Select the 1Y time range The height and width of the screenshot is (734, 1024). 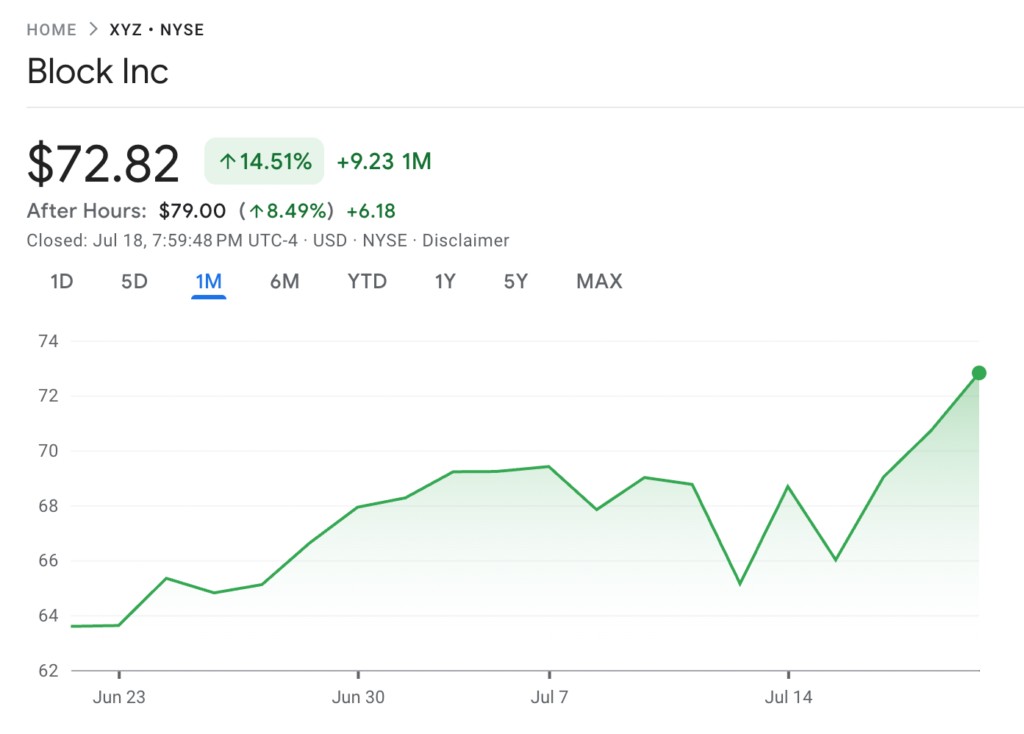tap(445, 281)
